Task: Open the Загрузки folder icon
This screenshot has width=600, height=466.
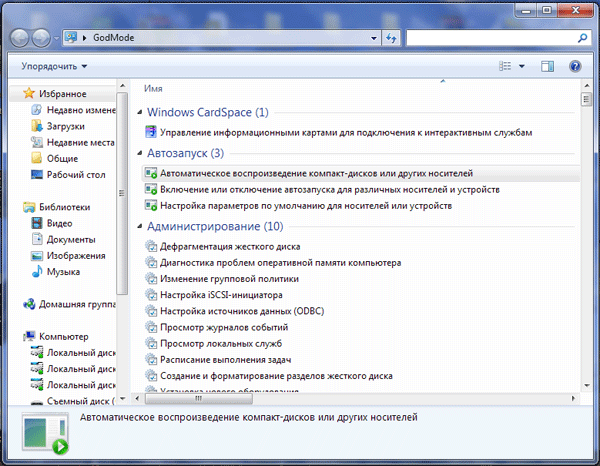Action: [x=36, y=126]
